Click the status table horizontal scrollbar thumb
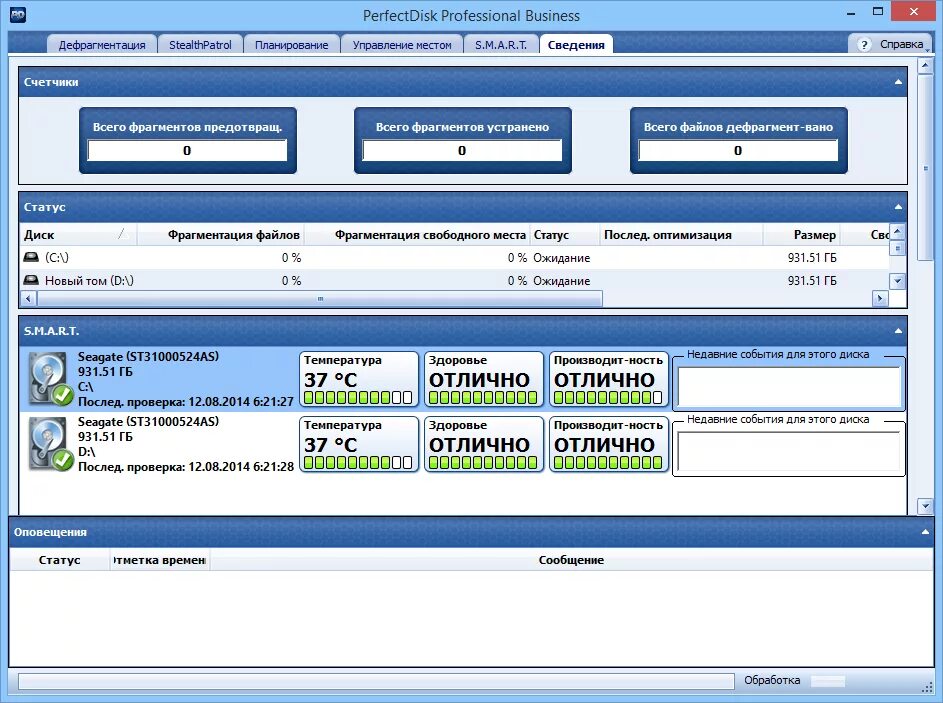Screen dimensions: 943x703 coord(320,298)
